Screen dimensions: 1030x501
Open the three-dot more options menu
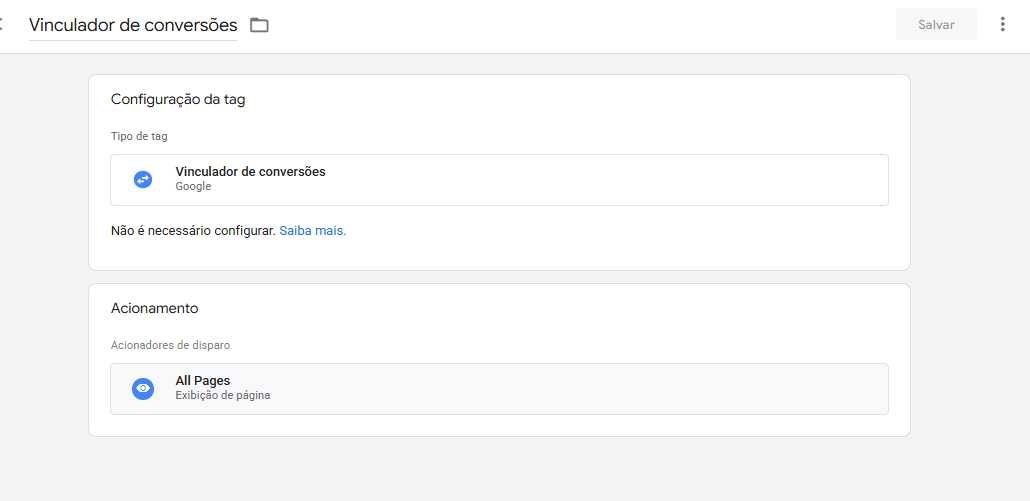click(1003, 24)
